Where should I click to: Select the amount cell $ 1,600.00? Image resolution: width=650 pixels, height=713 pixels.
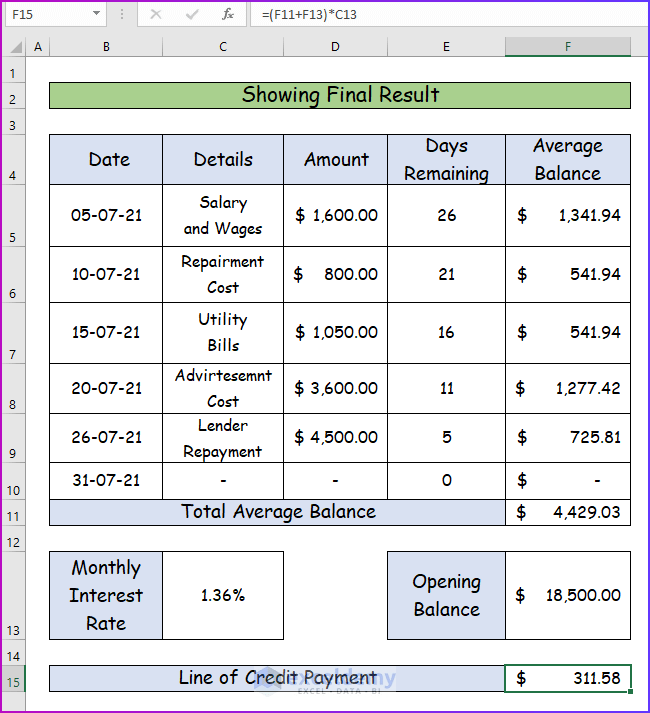(x=335, y=216)
